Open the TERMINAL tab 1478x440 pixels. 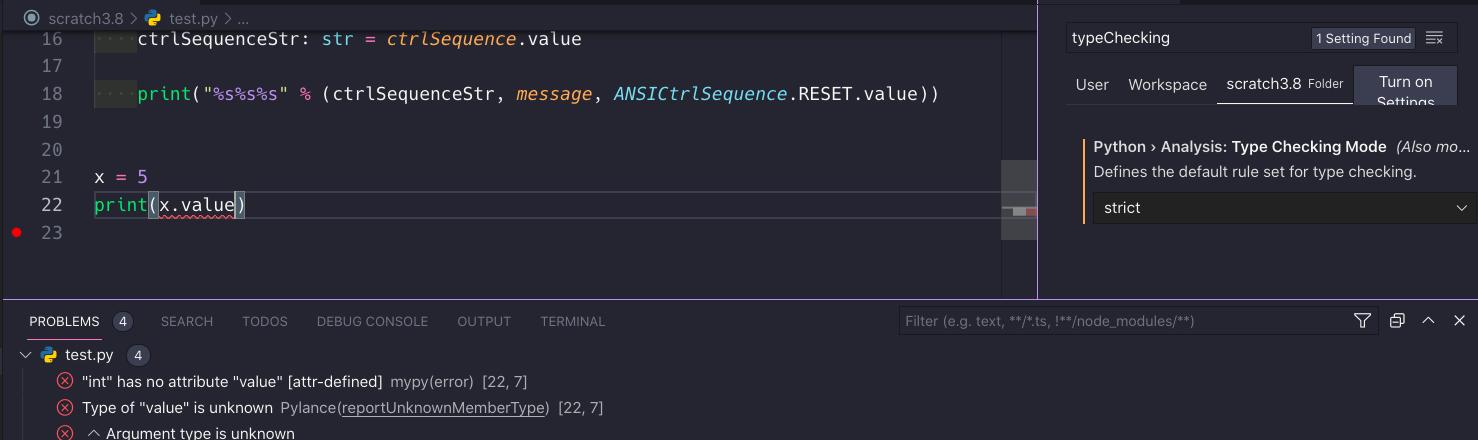pyautogui.click(x=572, y=321)
